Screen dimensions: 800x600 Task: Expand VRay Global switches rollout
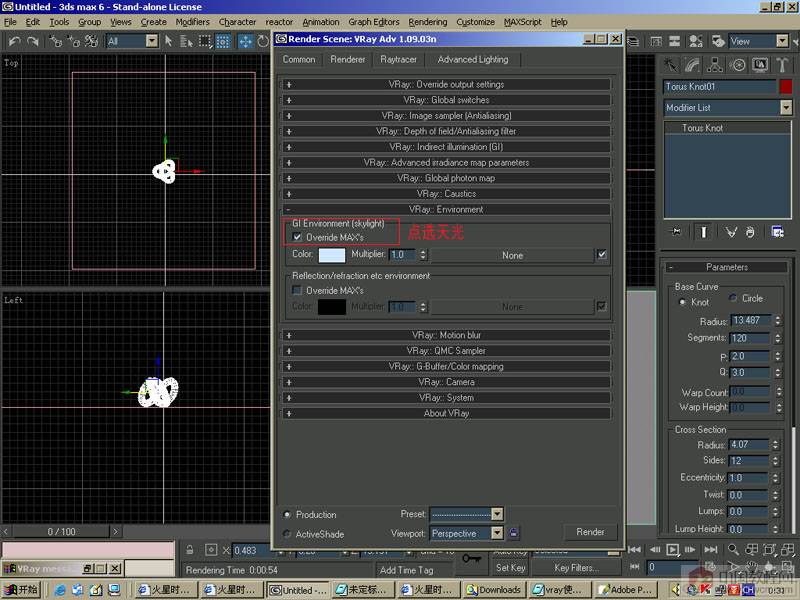pyautogui.click(x=446, y=100)
